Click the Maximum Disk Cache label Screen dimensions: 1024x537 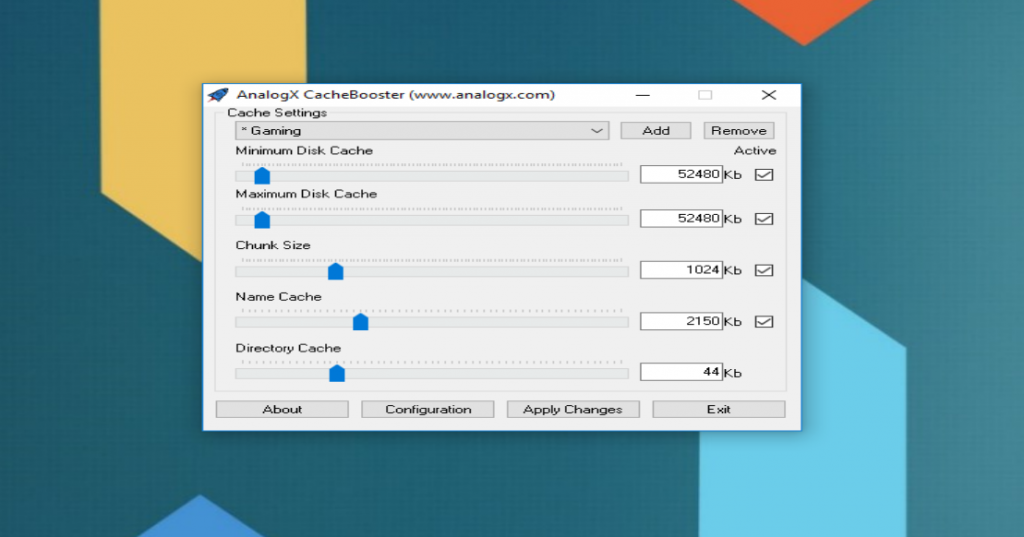306,194
